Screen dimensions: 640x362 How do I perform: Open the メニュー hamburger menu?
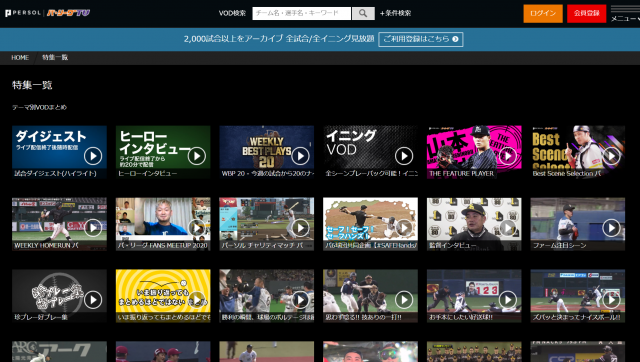pos(625,13)
